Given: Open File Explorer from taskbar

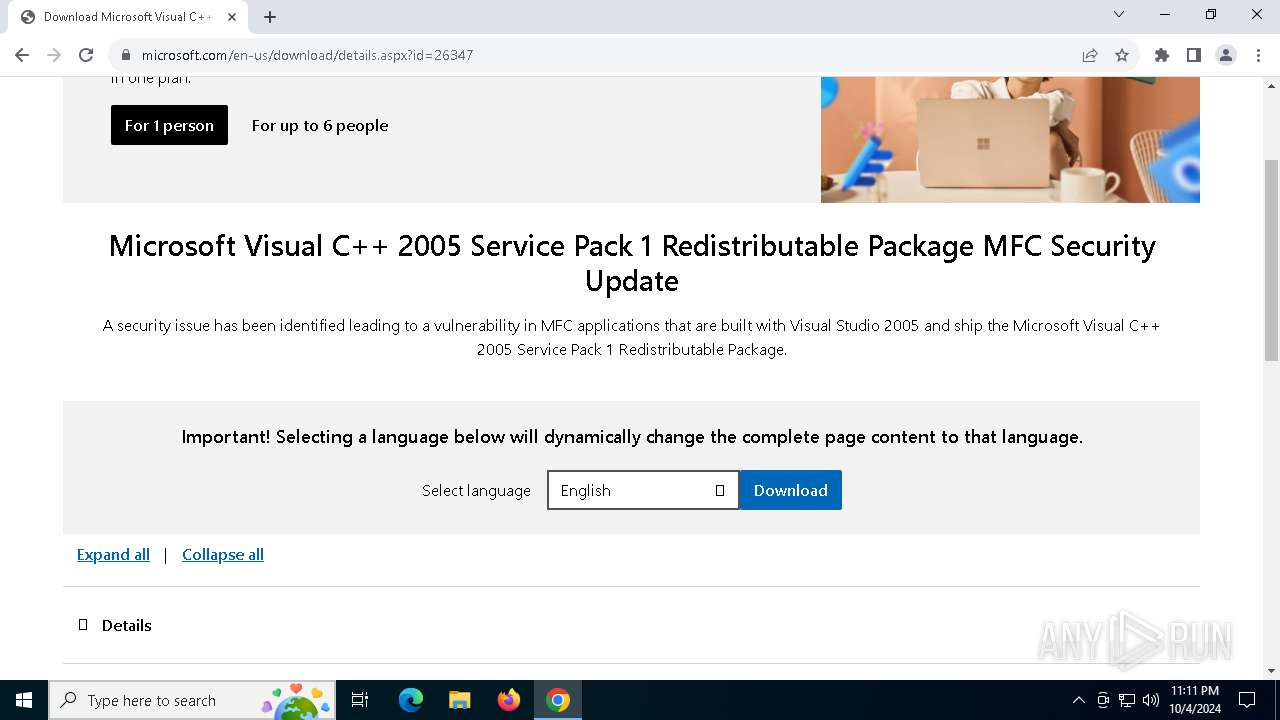Looking at the screenshot, I should coord(459,700).
